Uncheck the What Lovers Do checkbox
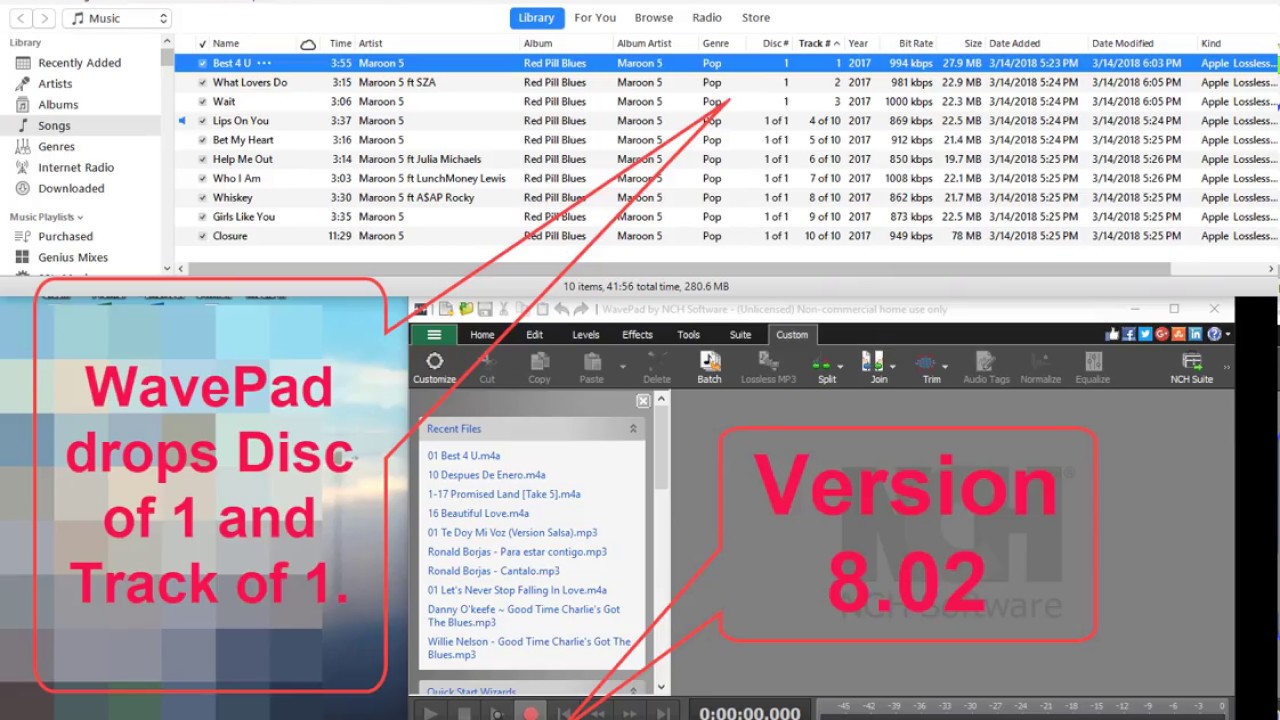Screen dimensions: 1280x720 pos(202,82)
